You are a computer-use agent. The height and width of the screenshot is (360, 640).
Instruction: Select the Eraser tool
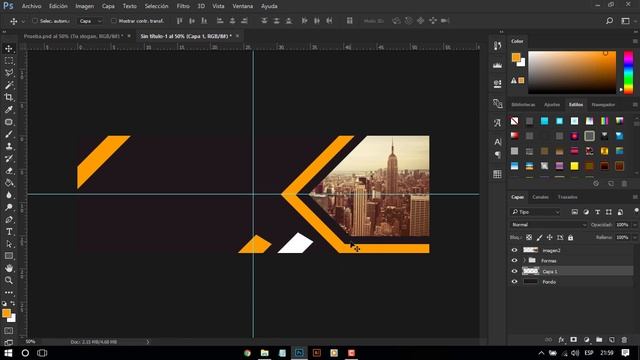pos(9,171)
